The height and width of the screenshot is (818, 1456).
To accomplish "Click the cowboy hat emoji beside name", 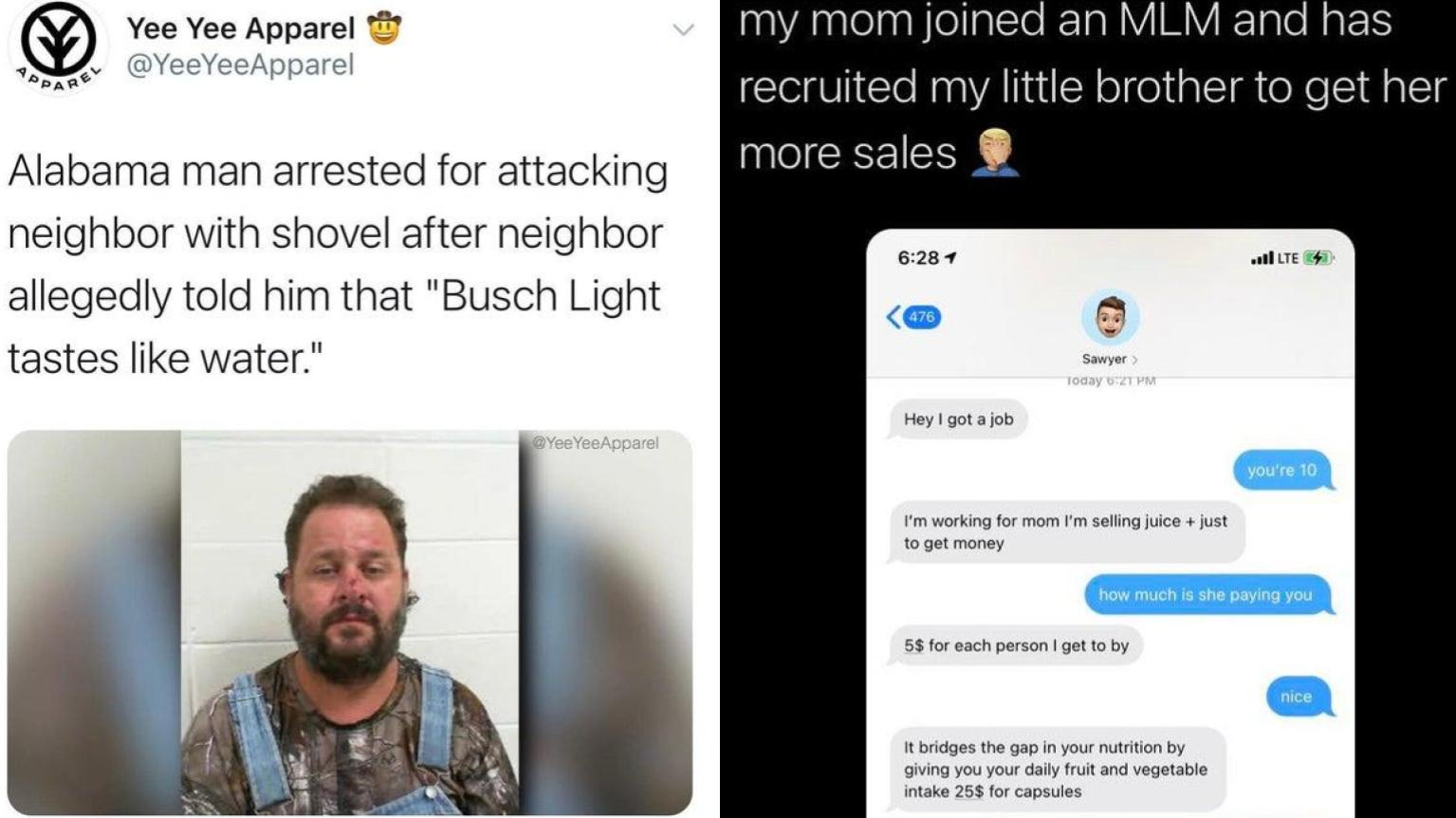I will (x=383, y=28).
